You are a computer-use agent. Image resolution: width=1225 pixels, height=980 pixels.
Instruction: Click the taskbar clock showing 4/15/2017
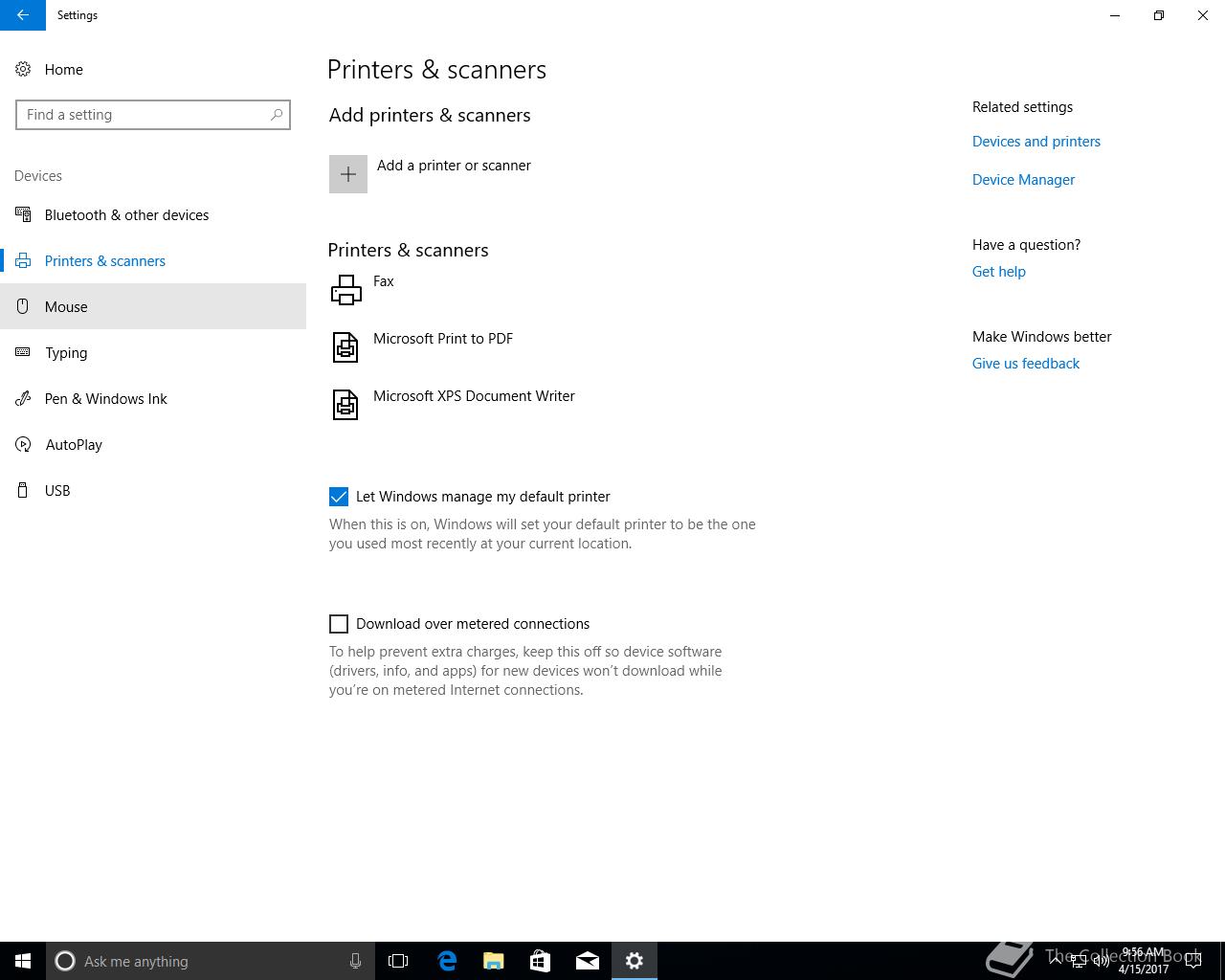(x=1144, y=961)
